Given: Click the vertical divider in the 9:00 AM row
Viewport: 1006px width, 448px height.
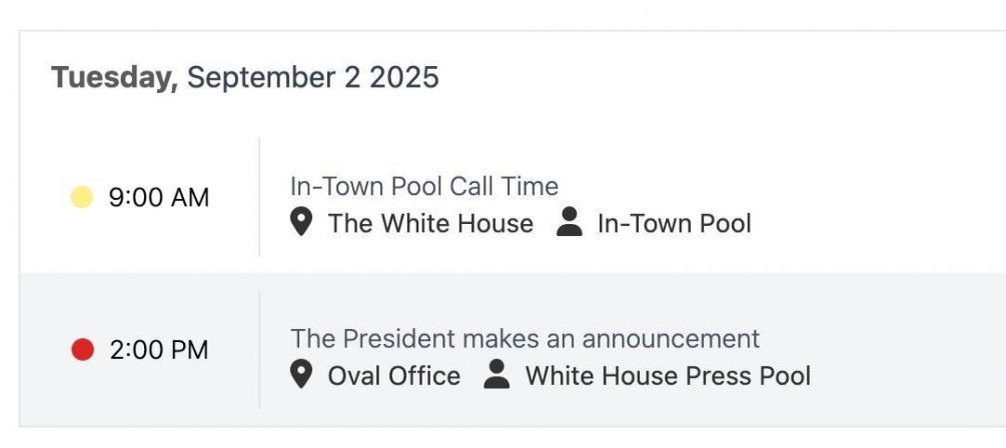Looking at the screenshot, I should [259, 197].
